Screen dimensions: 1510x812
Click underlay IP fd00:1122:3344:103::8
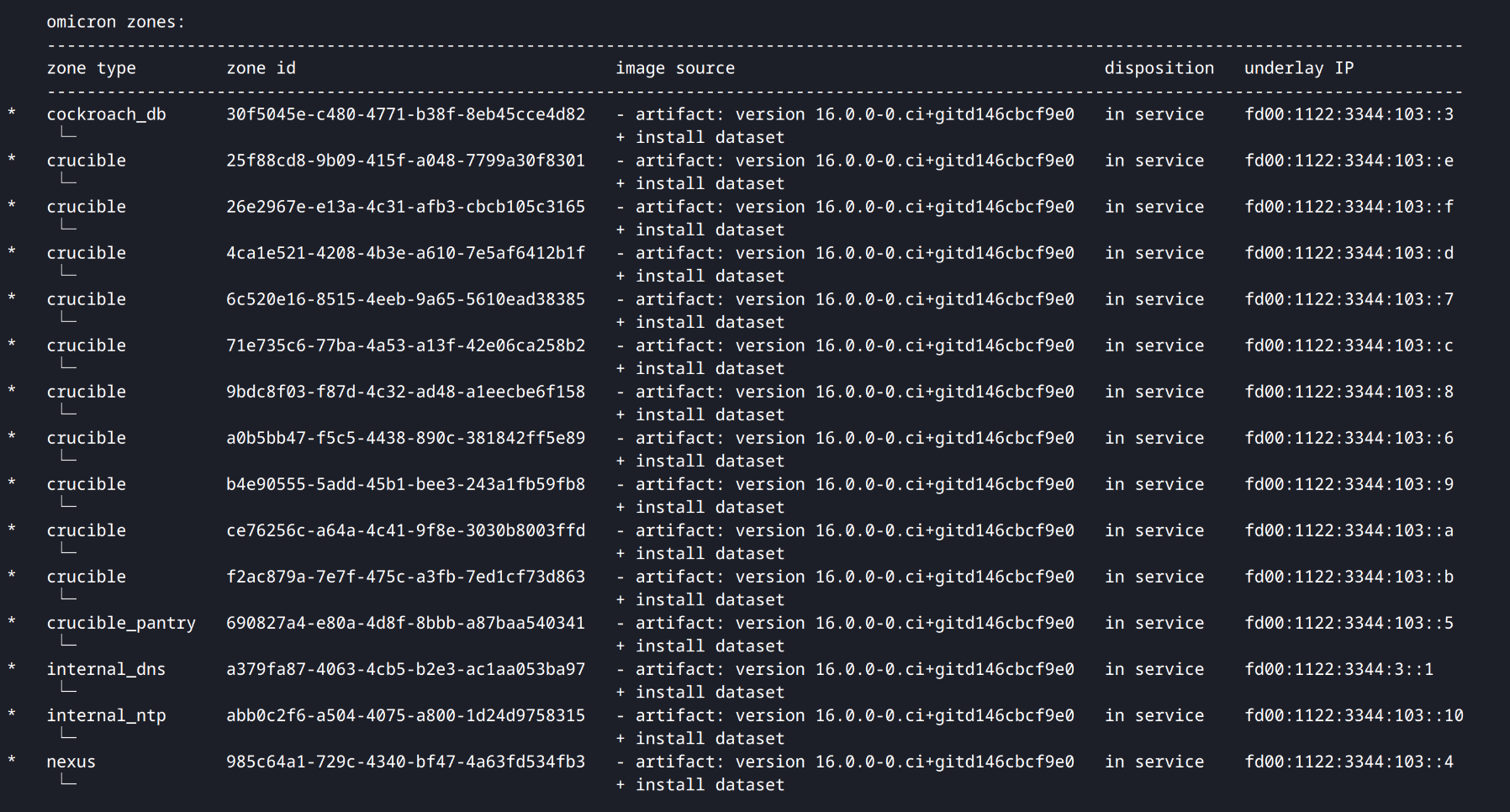1349,392
